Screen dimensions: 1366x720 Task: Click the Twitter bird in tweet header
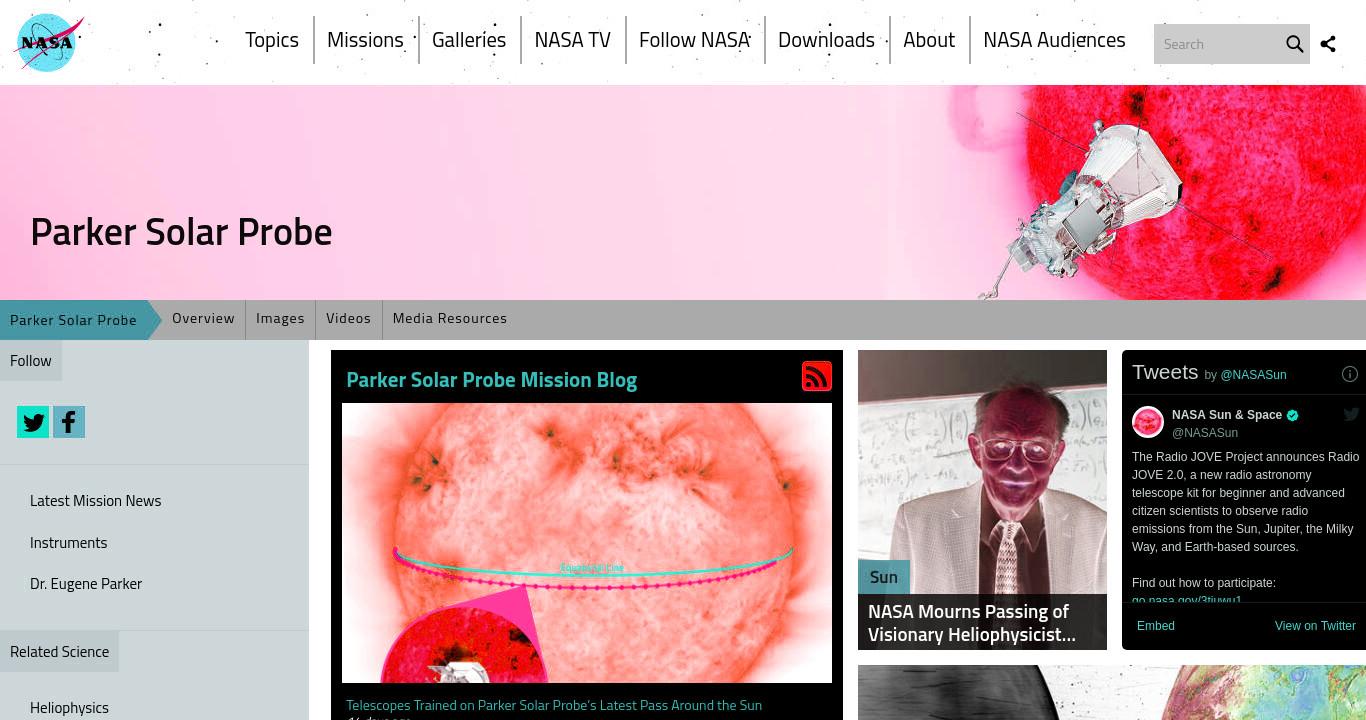(x=1351, y=414)
